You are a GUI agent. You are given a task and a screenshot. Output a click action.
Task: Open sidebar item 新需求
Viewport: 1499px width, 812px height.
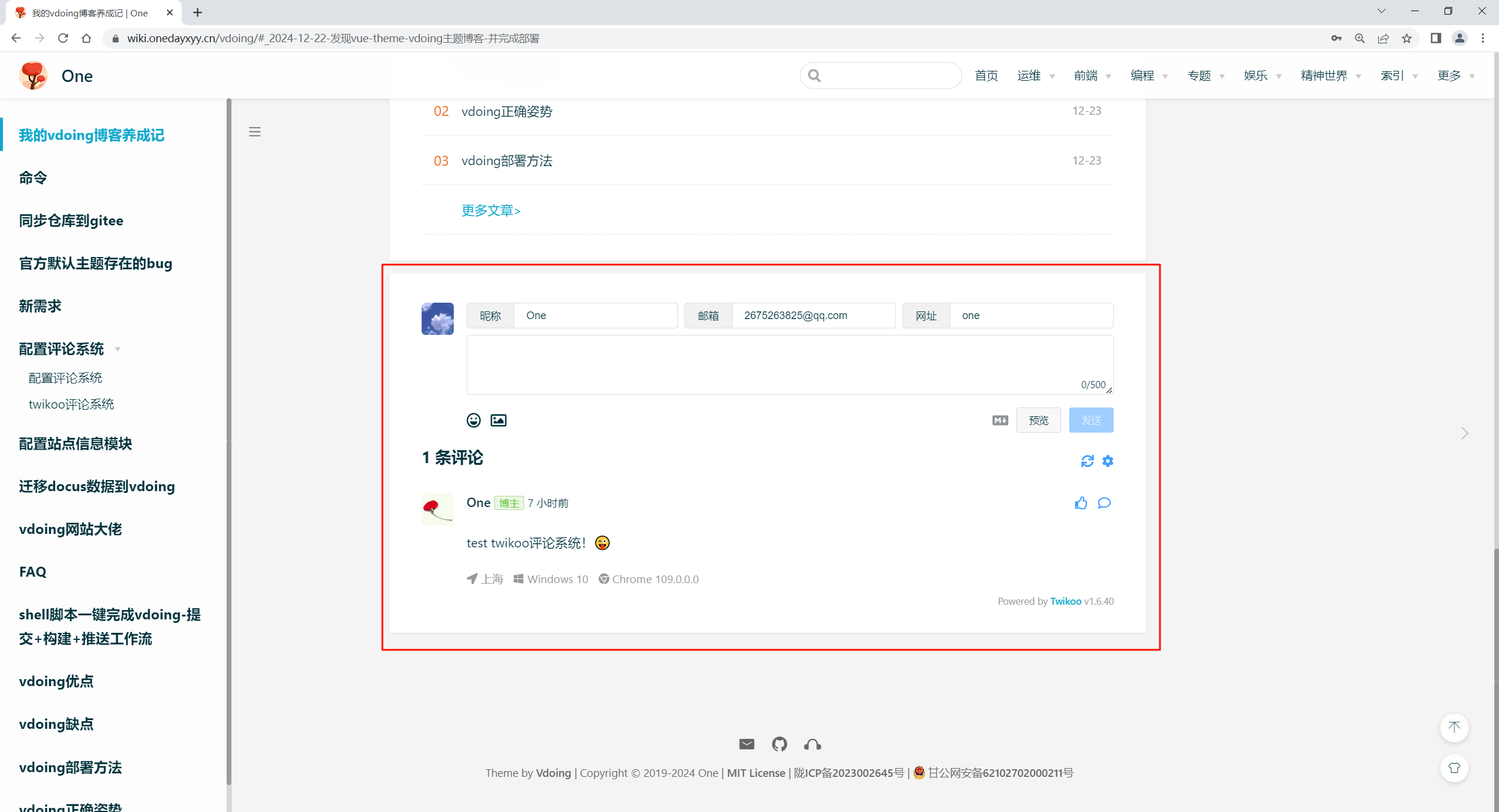[x=40, y=306]
